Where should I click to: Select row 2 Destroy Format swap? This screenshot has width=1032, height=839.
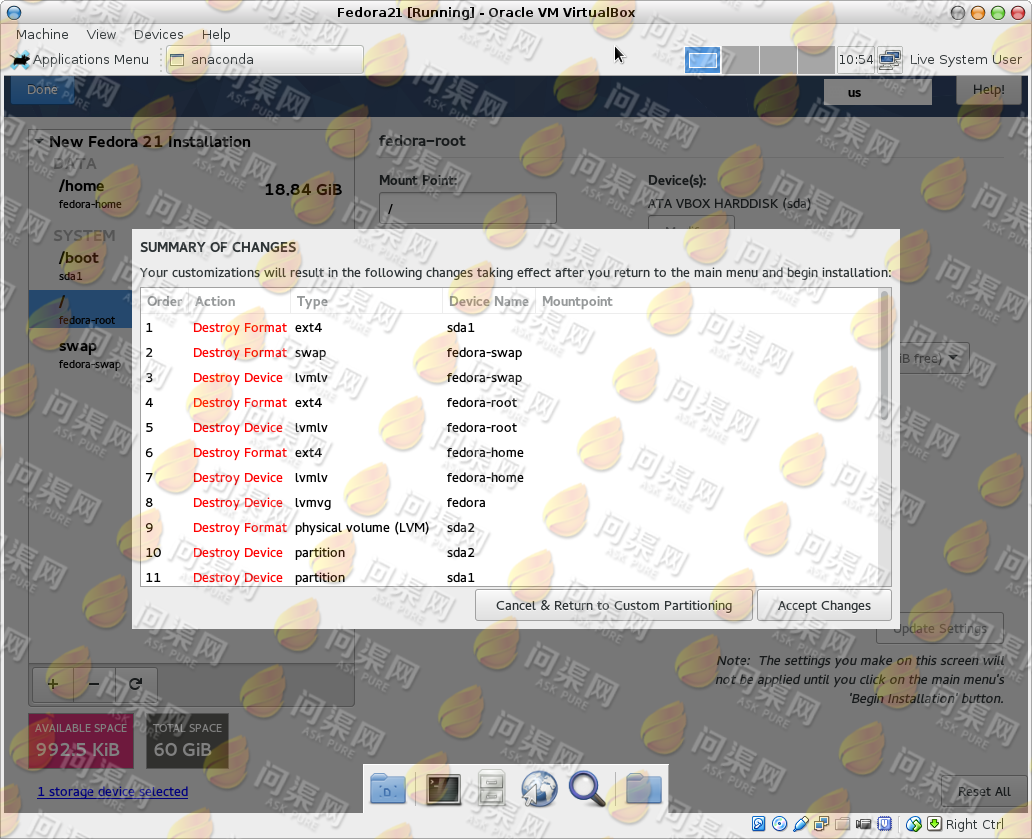[511, 353]
